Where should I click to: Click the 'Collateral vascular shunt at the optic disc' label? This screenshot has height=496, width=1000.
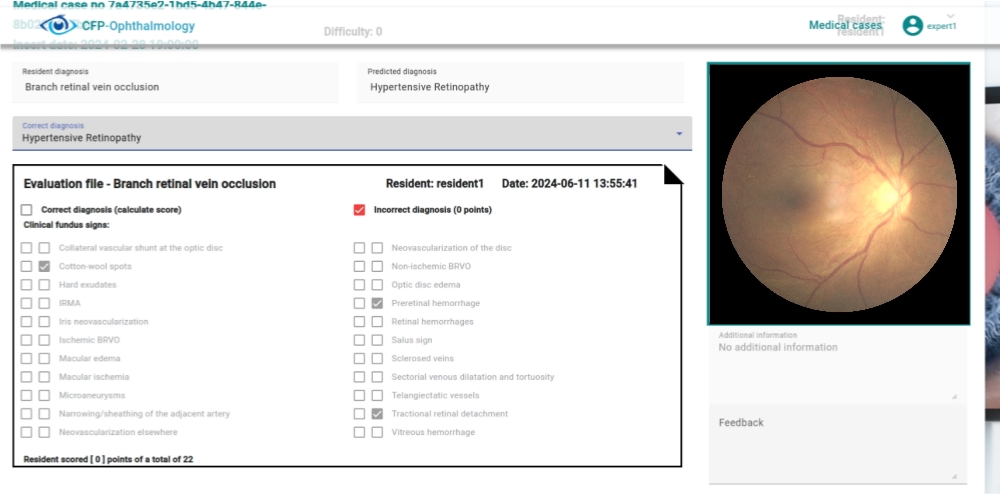coord(141,248)
